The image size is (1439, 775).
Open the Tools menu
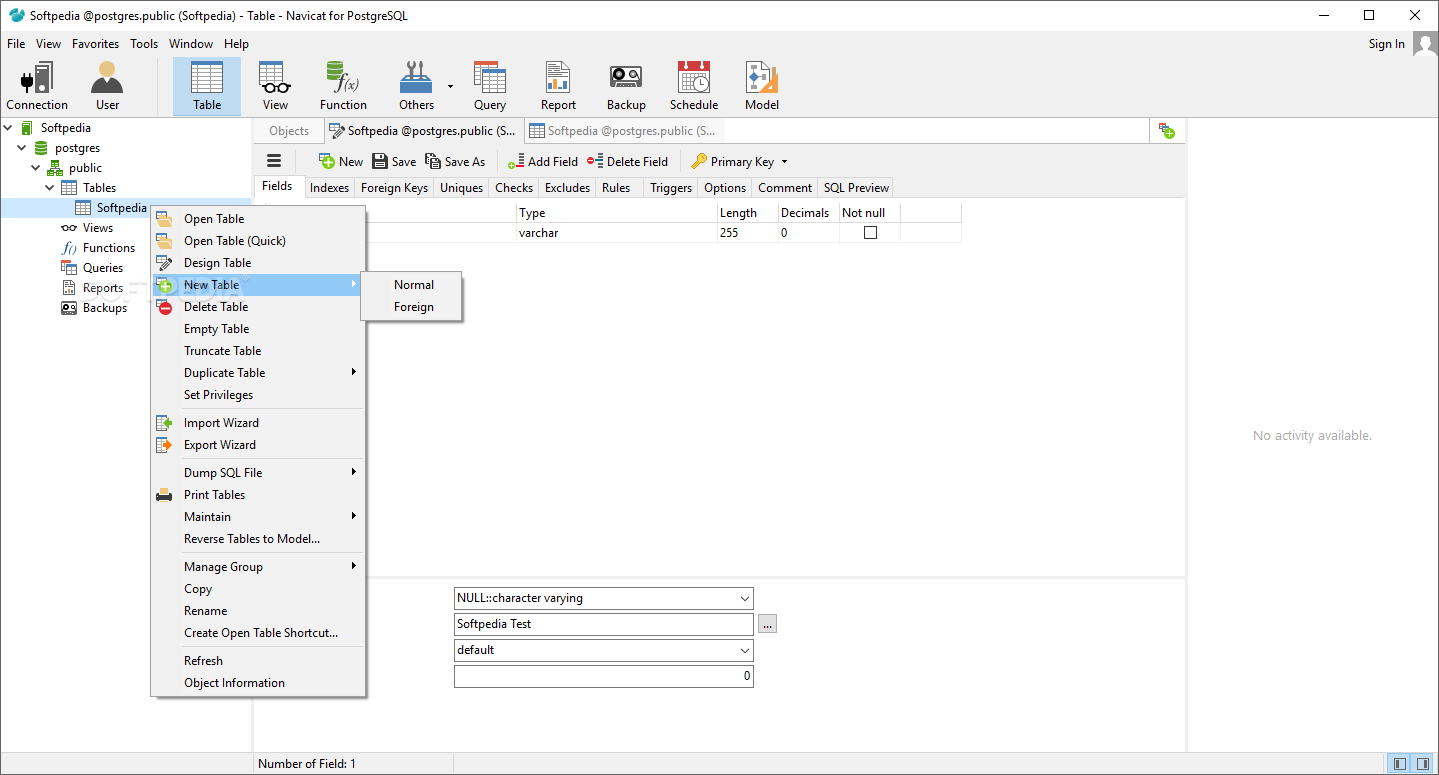point(144,44)
